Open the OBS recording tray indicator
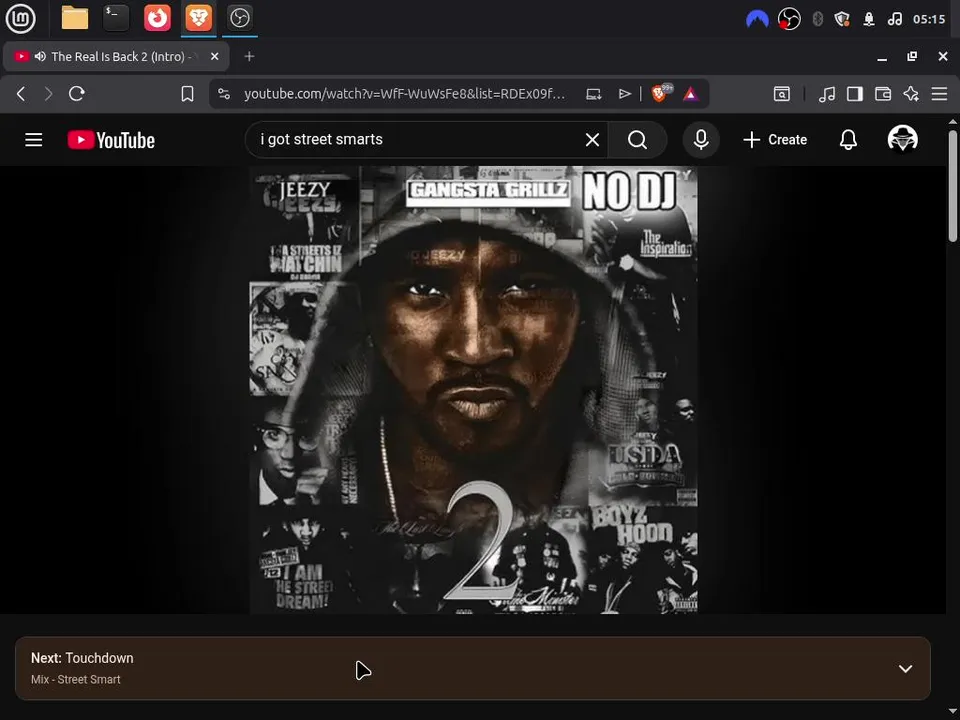The width and height of the screenshot is (960, 720). coord(789,19)
